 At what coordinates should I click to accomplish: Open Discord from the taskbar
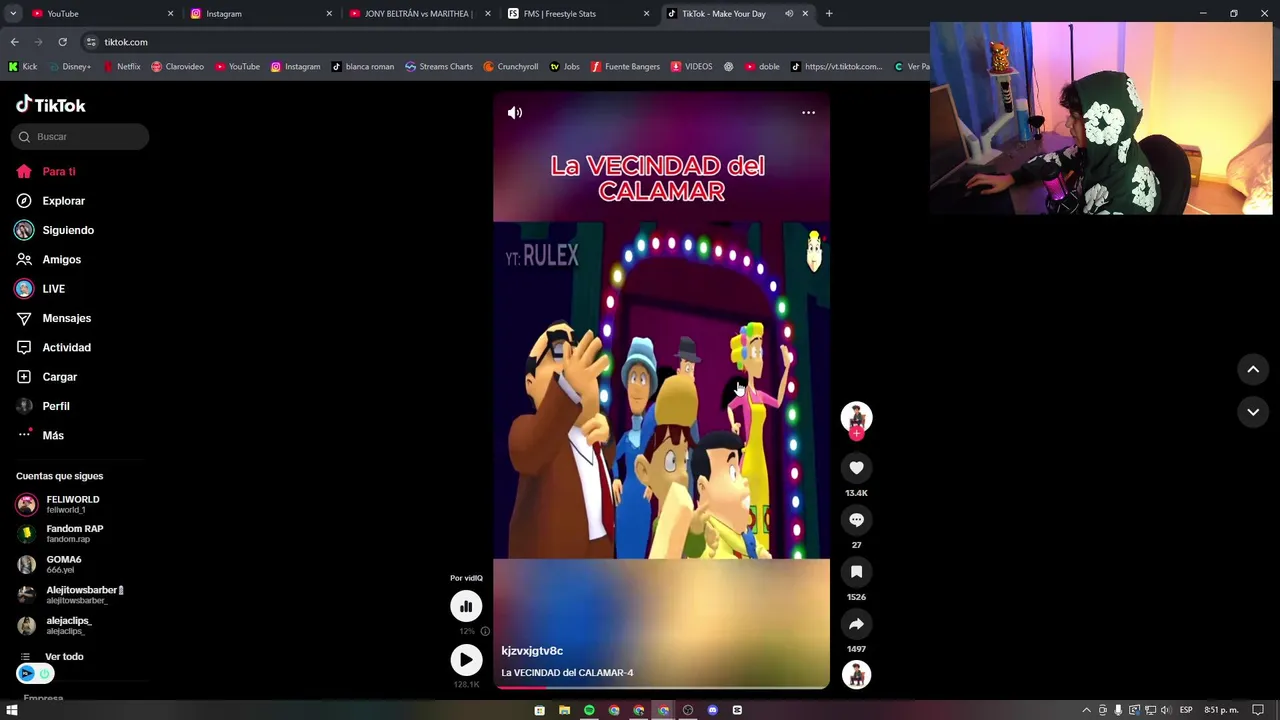[712, 711]
